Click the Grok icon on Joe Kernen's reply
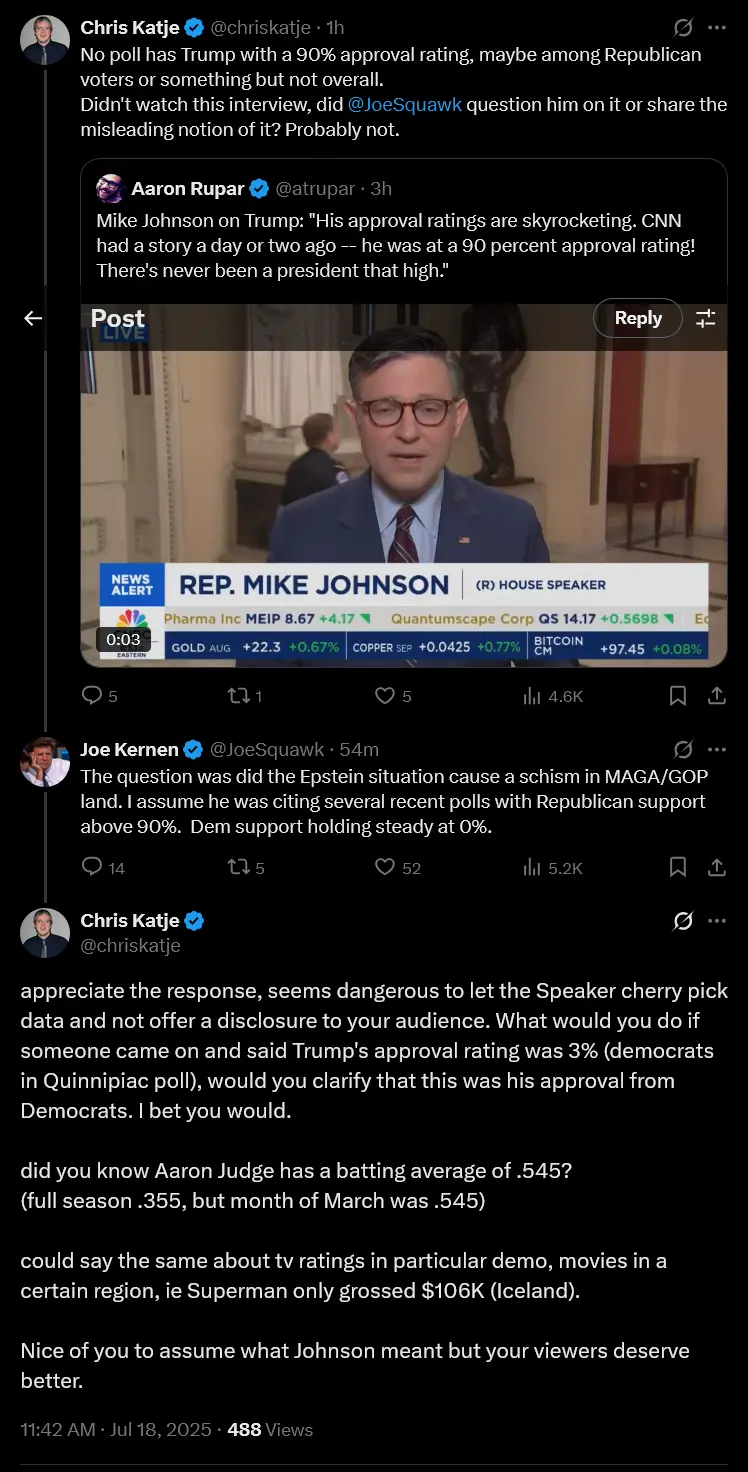Viewport: 748px width, 1472px height. click(683, 749)
